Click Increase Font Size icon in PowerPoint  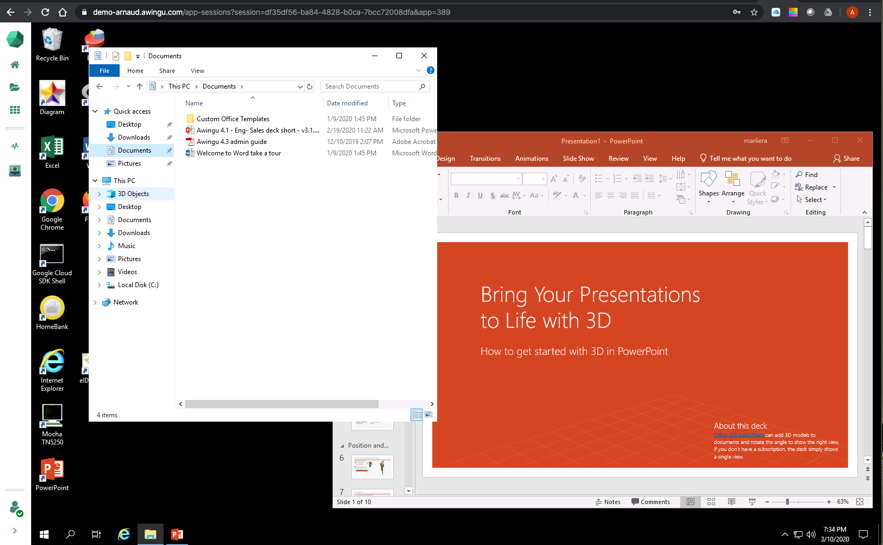coord(554,178)
